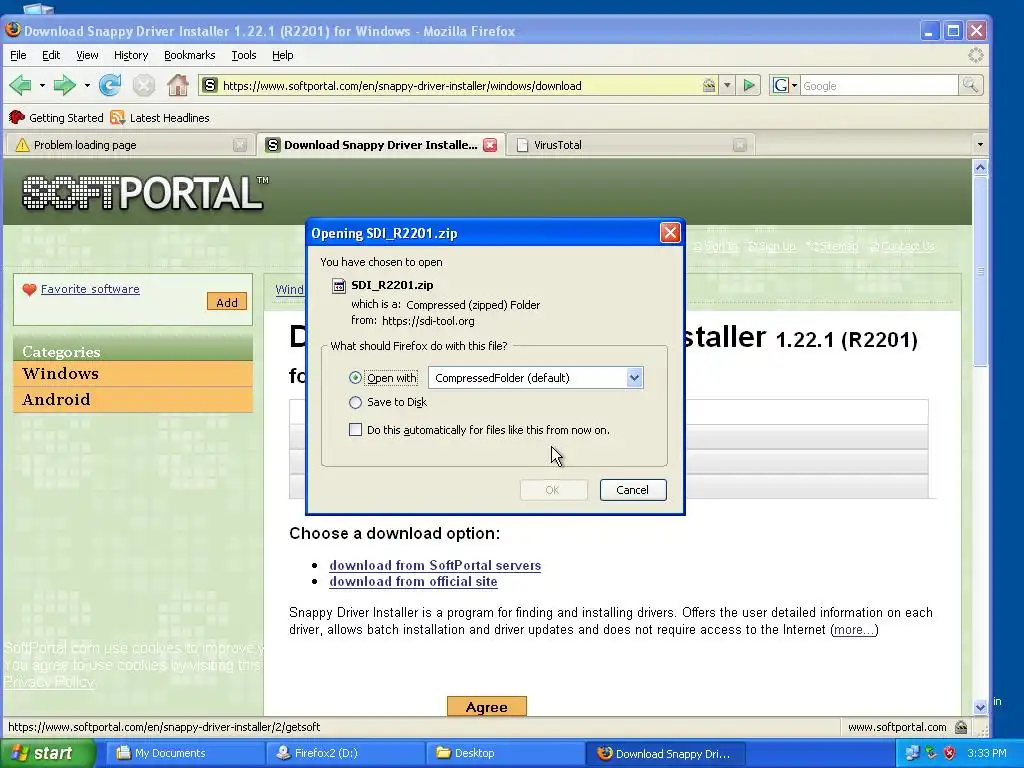1024x768 pixels.
Task: Expand the forward button history dropdown
Action: (x=87, y=86)
